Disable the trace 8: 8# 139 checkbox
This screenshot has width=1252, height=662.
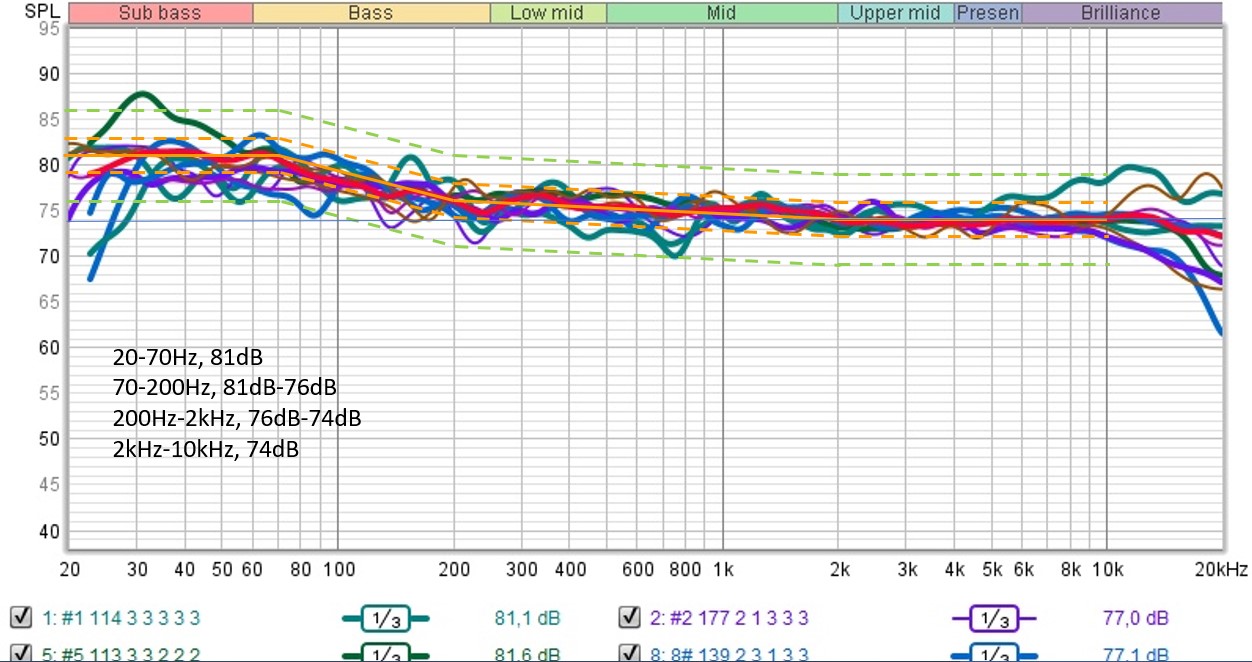[x=629, y=655]
